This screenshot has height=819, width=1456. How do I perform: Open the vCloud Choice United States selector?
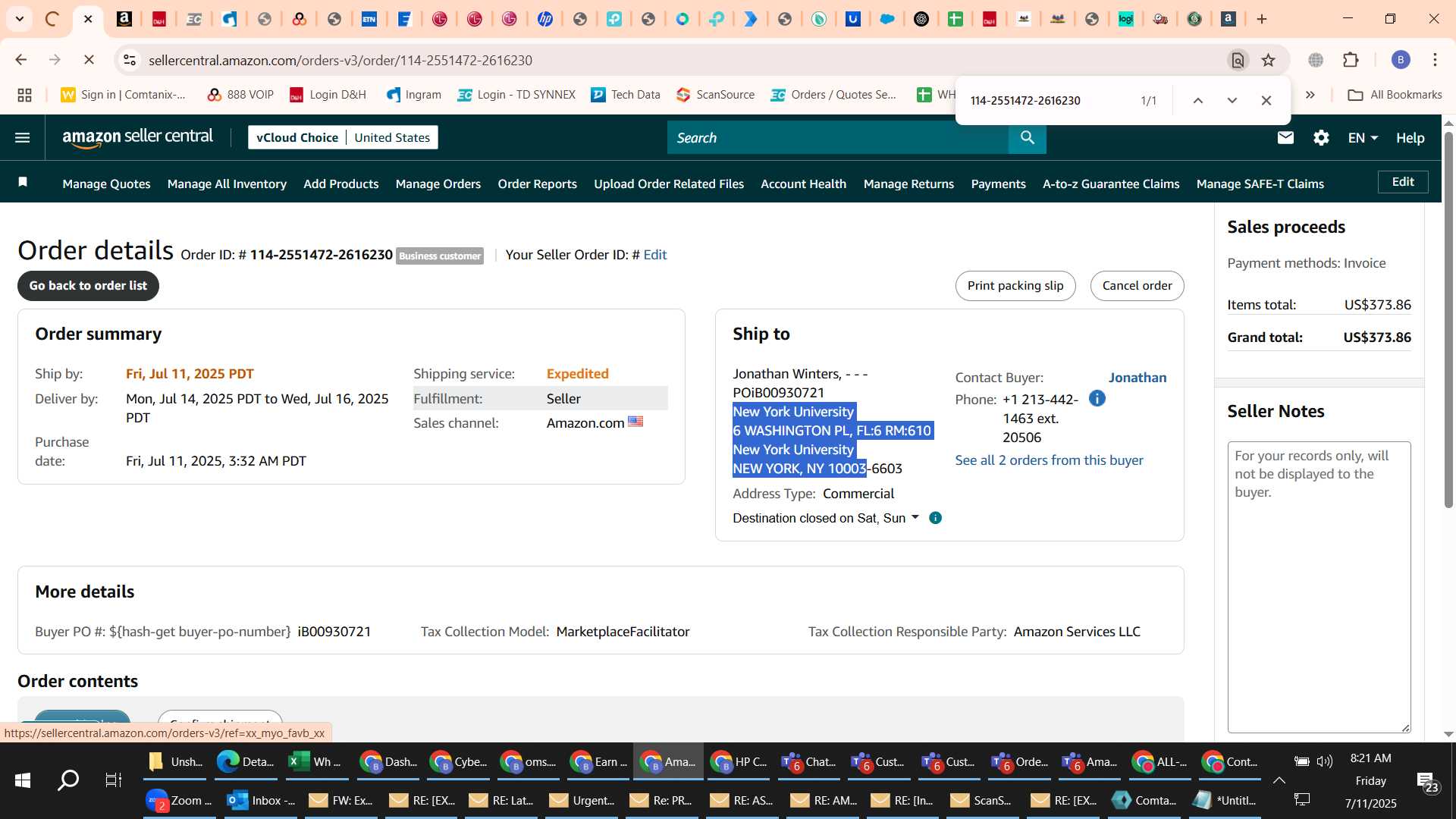[x=343, y=137]
